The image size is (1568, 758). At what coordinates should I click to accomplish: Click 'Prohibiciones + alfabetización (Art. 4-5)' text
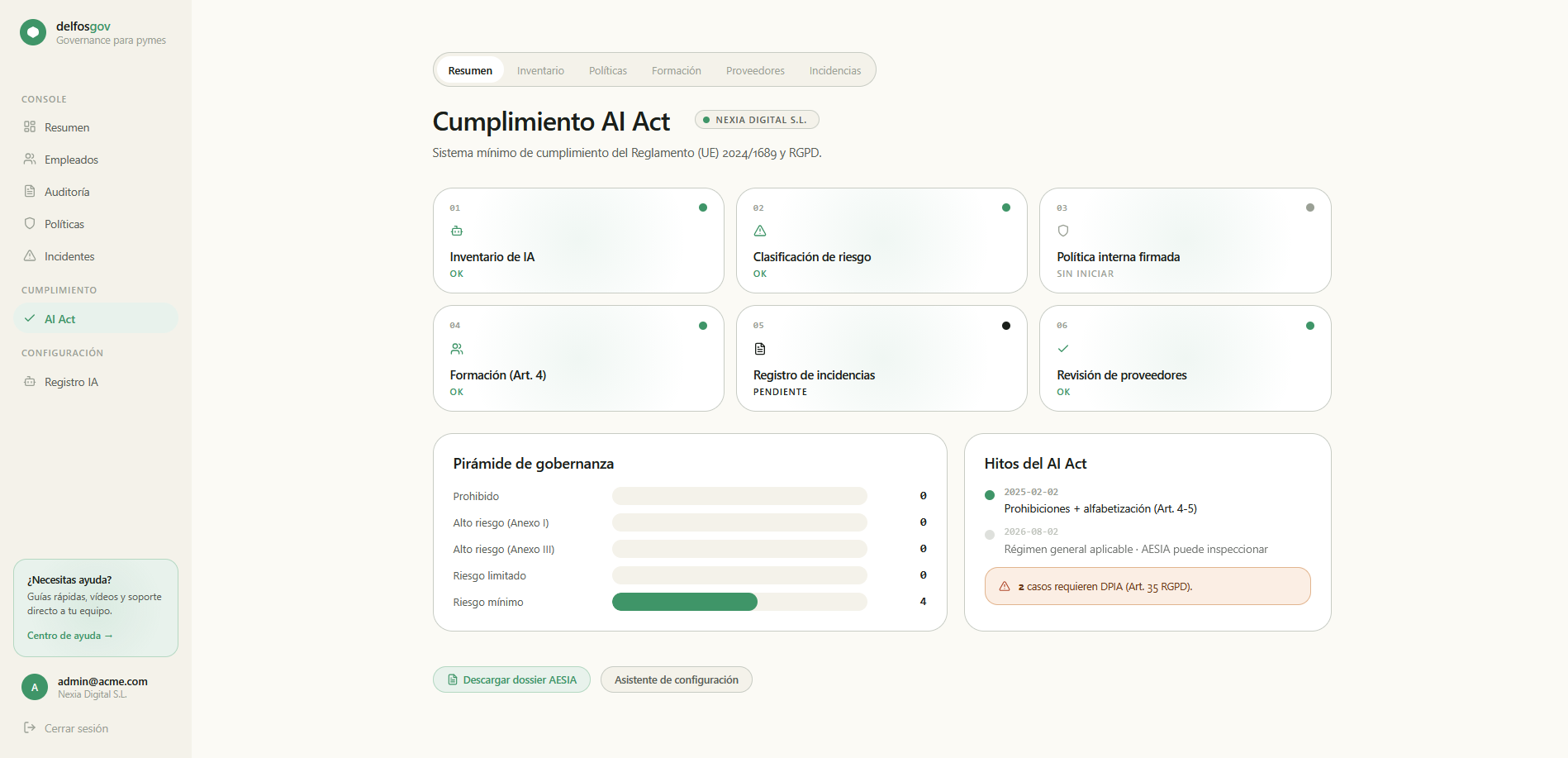point(1100,508)
